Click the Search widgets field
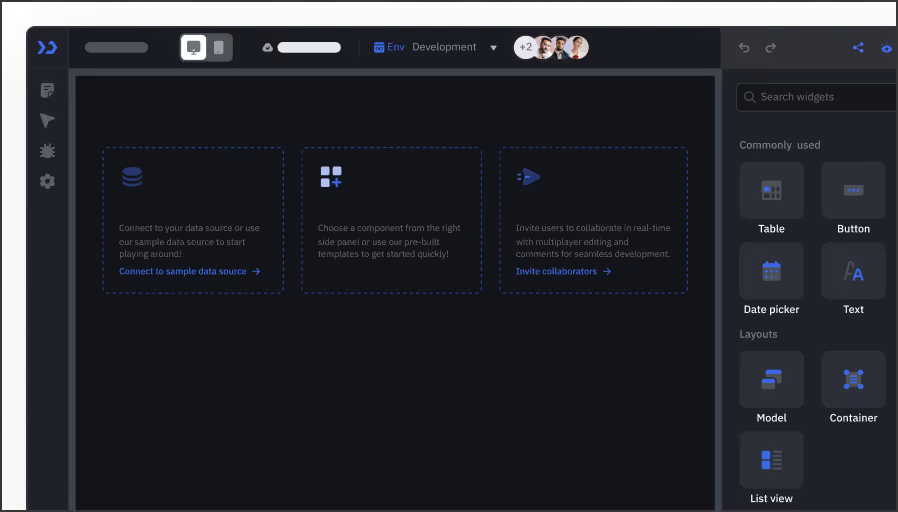Viewport: 898px width, 512px height. click(x=820, y=97)
